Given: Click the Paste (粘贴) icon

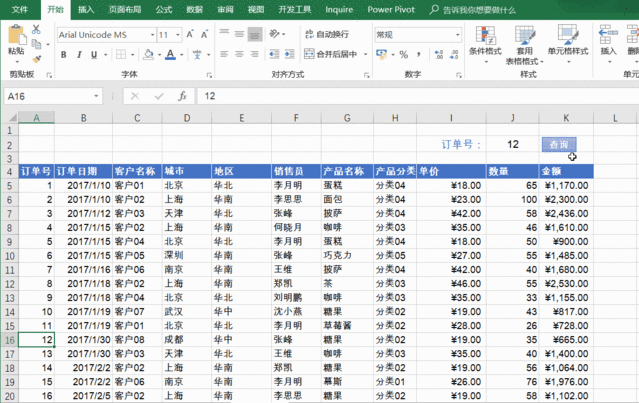Looking at the screenshot, I should pyautogui.click(x=16, y=40).
